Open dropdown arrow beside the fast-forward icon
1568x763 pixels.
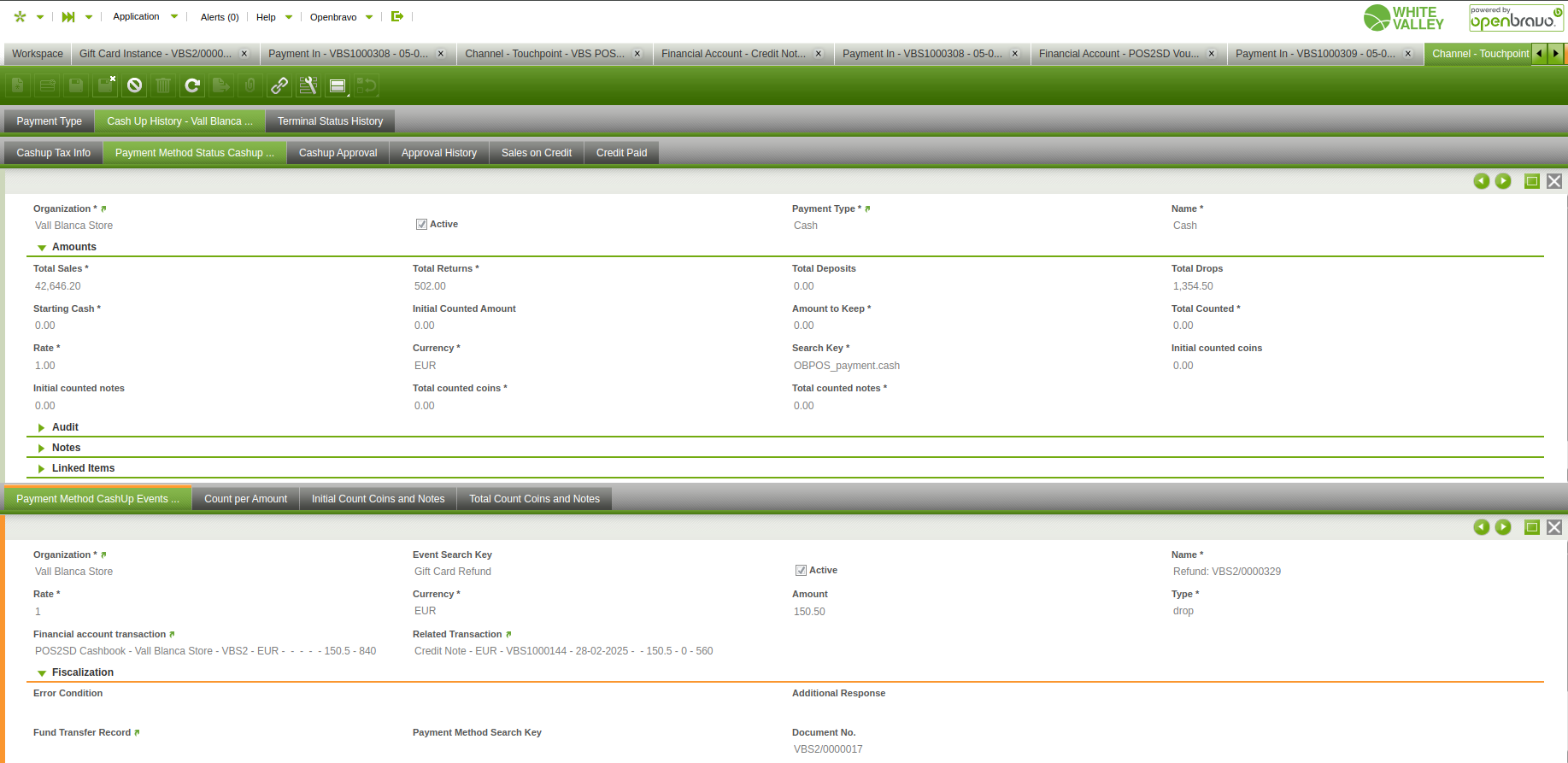click(89, 16)
